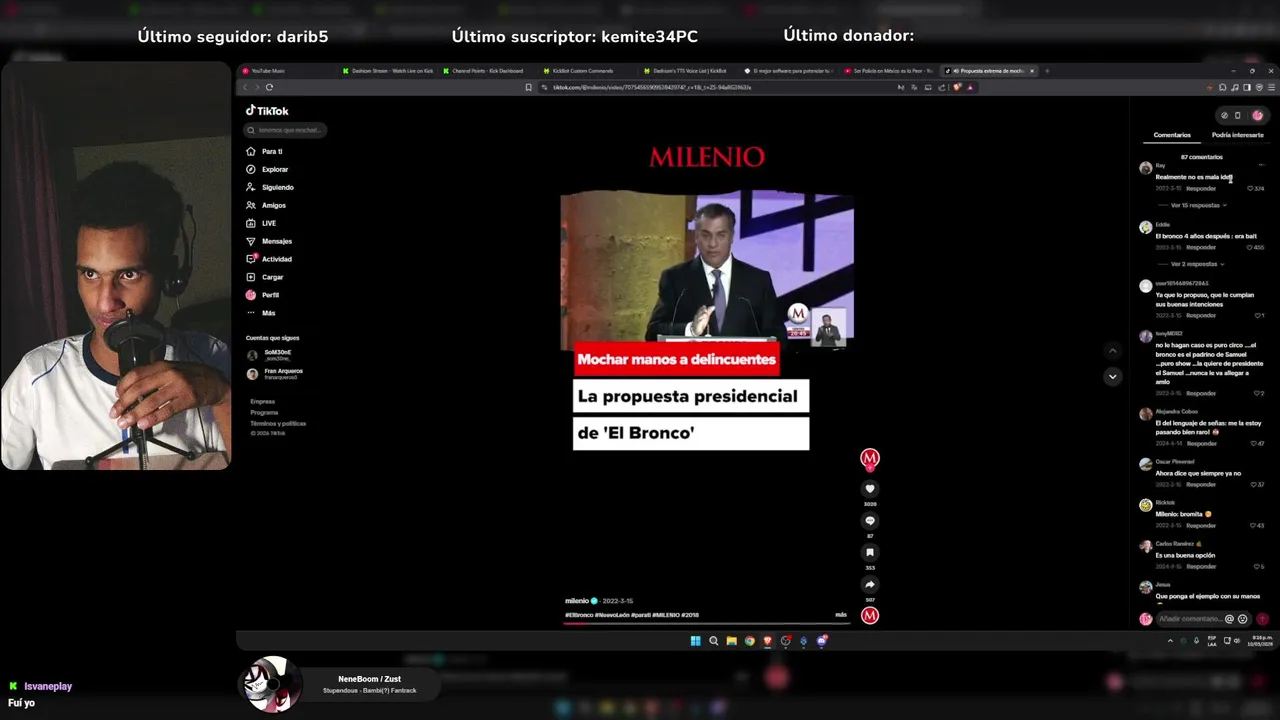This screenshot has width=1280, height=720.
Task: Click the TikTok logo
Action: pyautogui.click(x=267, y=111)
